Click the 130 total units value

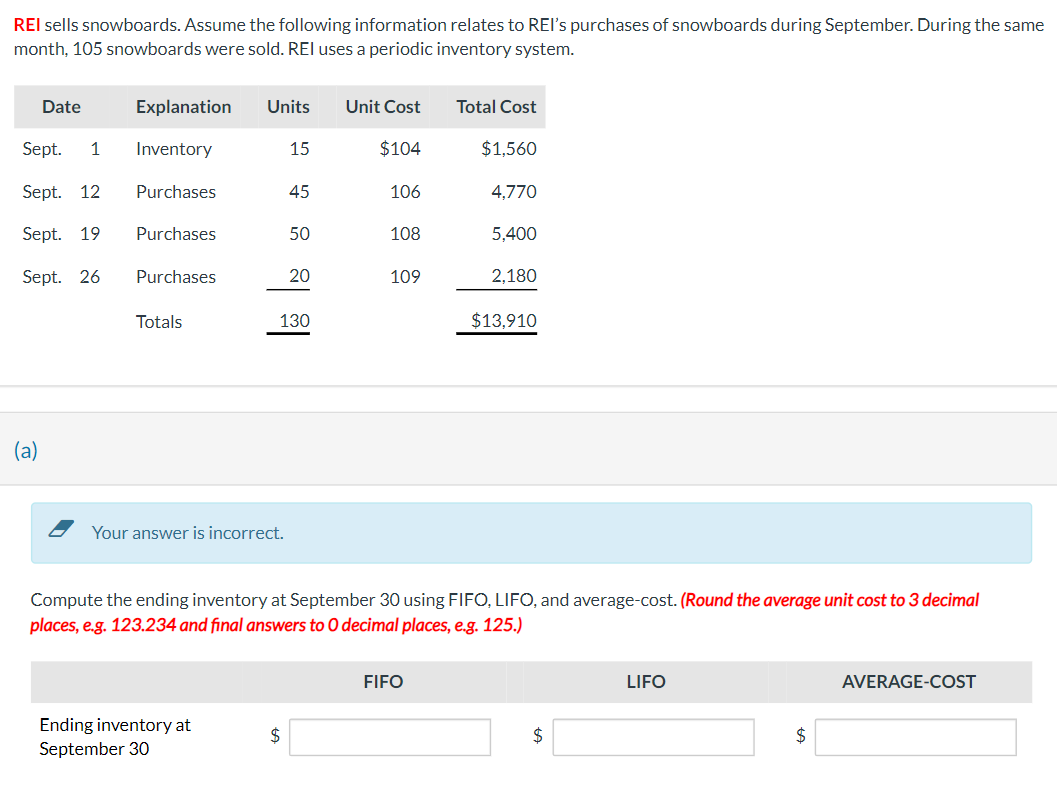(x=295, y=320)
